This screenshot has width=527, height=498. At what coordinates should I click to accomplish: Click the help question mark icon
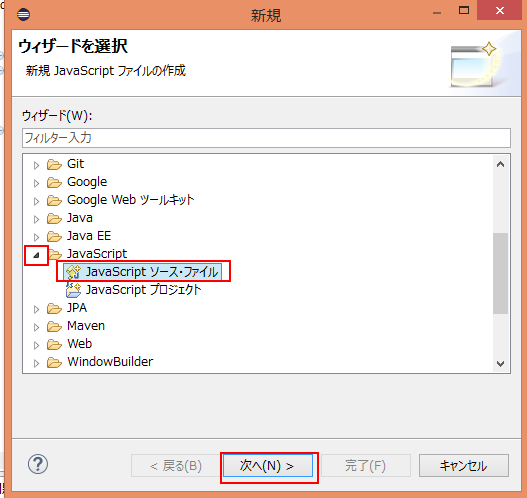[x=38, y=464]
